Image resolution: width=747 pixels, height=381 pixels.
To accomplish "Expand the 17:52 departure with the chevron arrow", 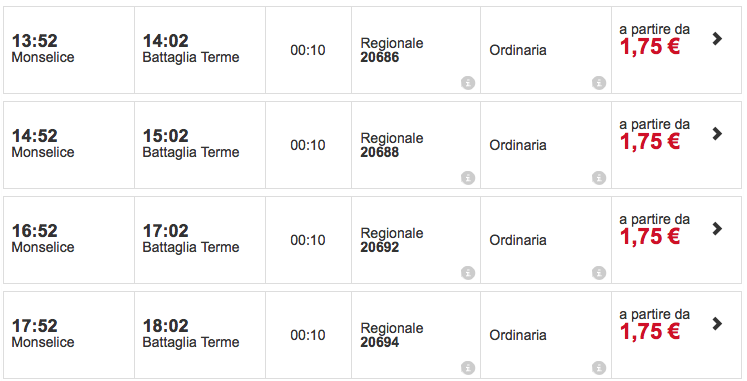I will tap(717, 323).
